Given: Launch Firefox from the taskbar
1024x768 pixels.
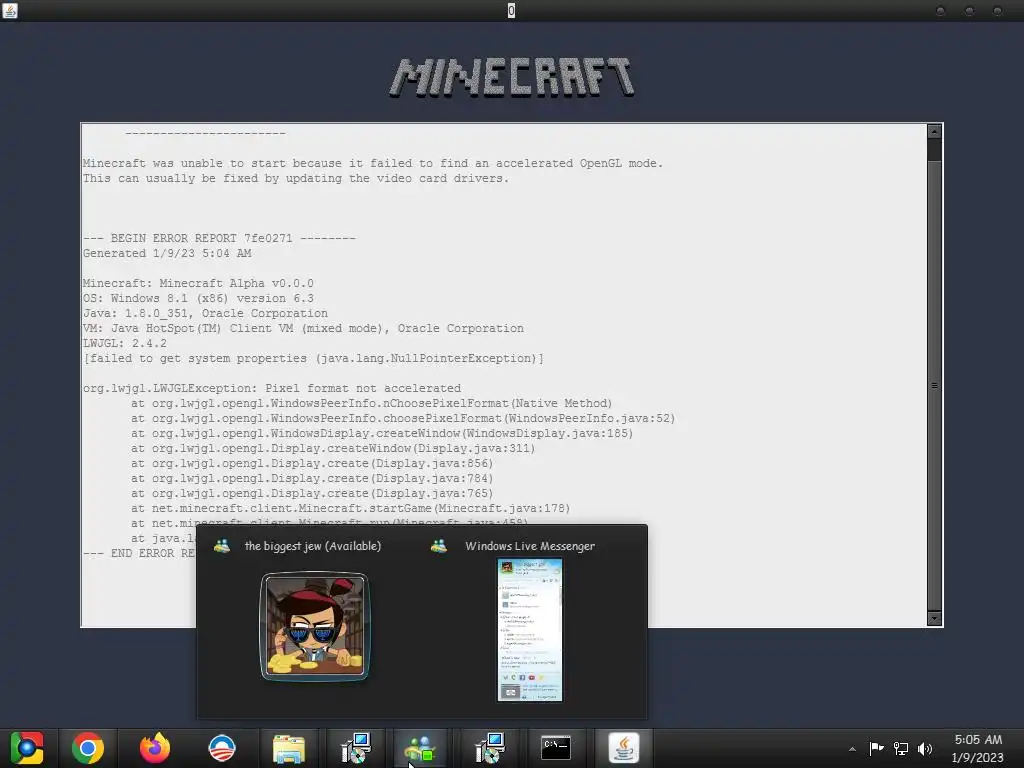Looking at the screenshot, I should pyautogui.click(x=155, y=748).
